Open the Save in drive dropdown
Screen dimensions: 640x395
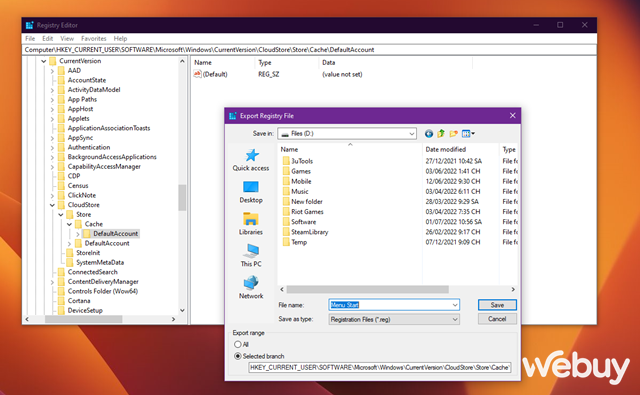click(x=347, y=133)
